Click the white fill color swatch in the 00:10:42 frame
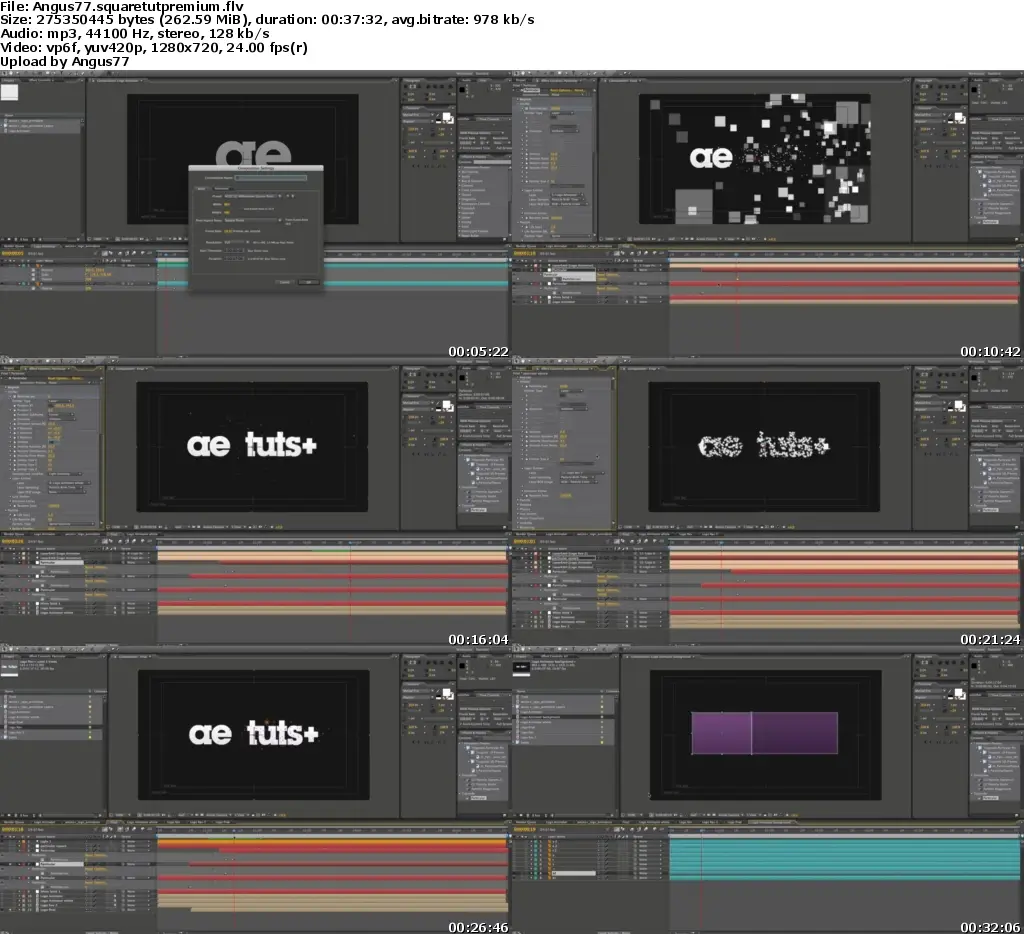 [959, 116]
